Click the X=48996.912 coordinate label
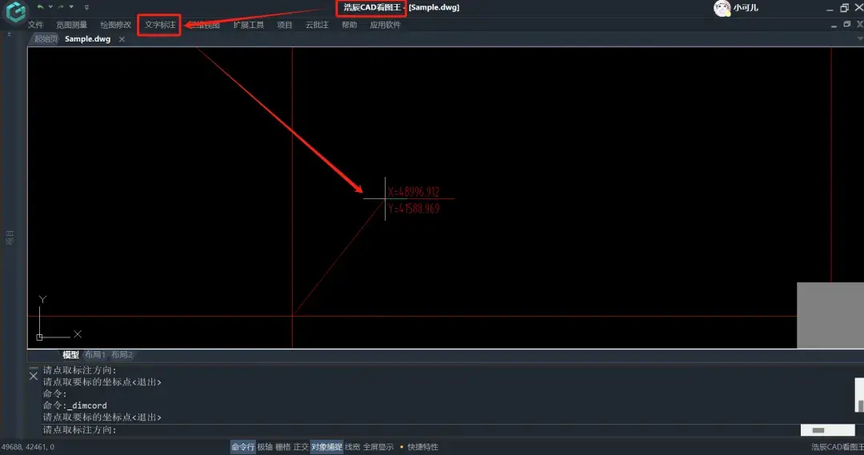Screen dimensions: 864x455 click(413, 192)
